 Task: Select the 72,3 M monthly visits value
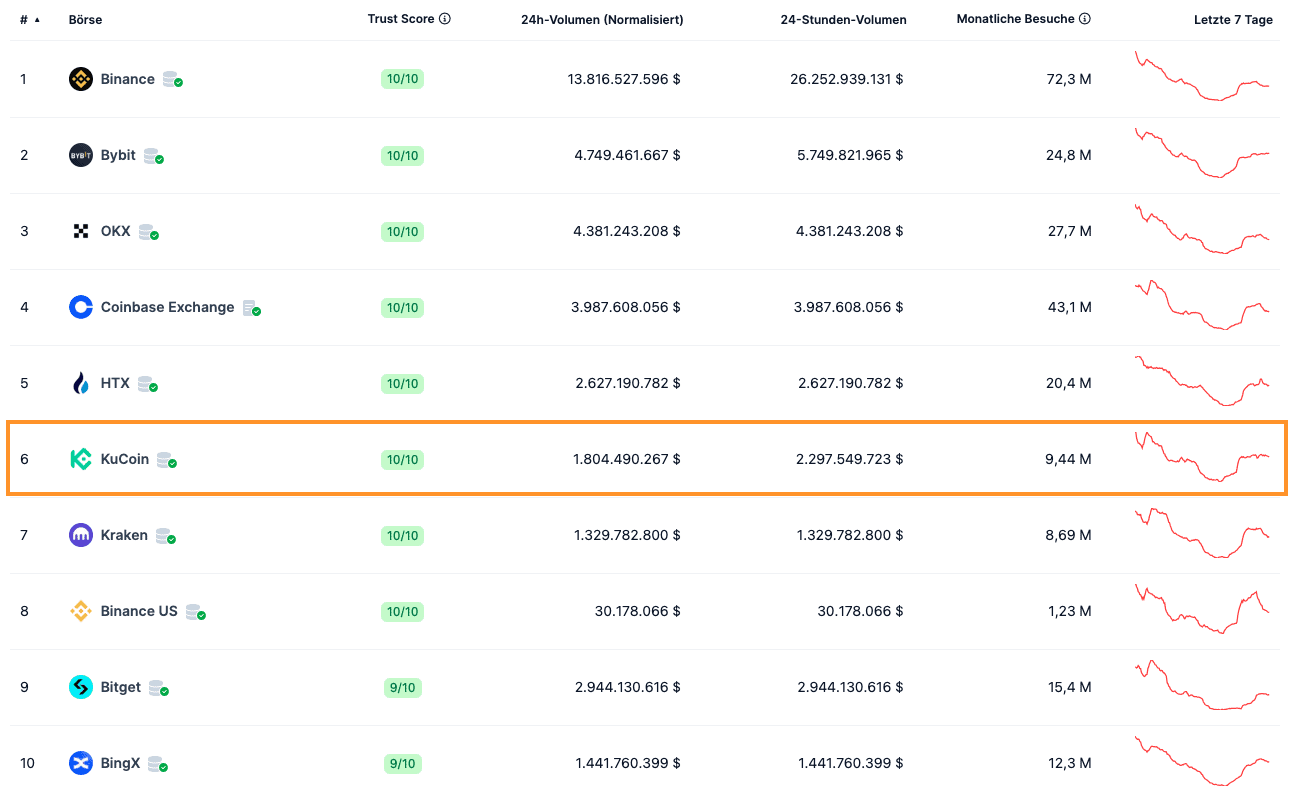1069,79
